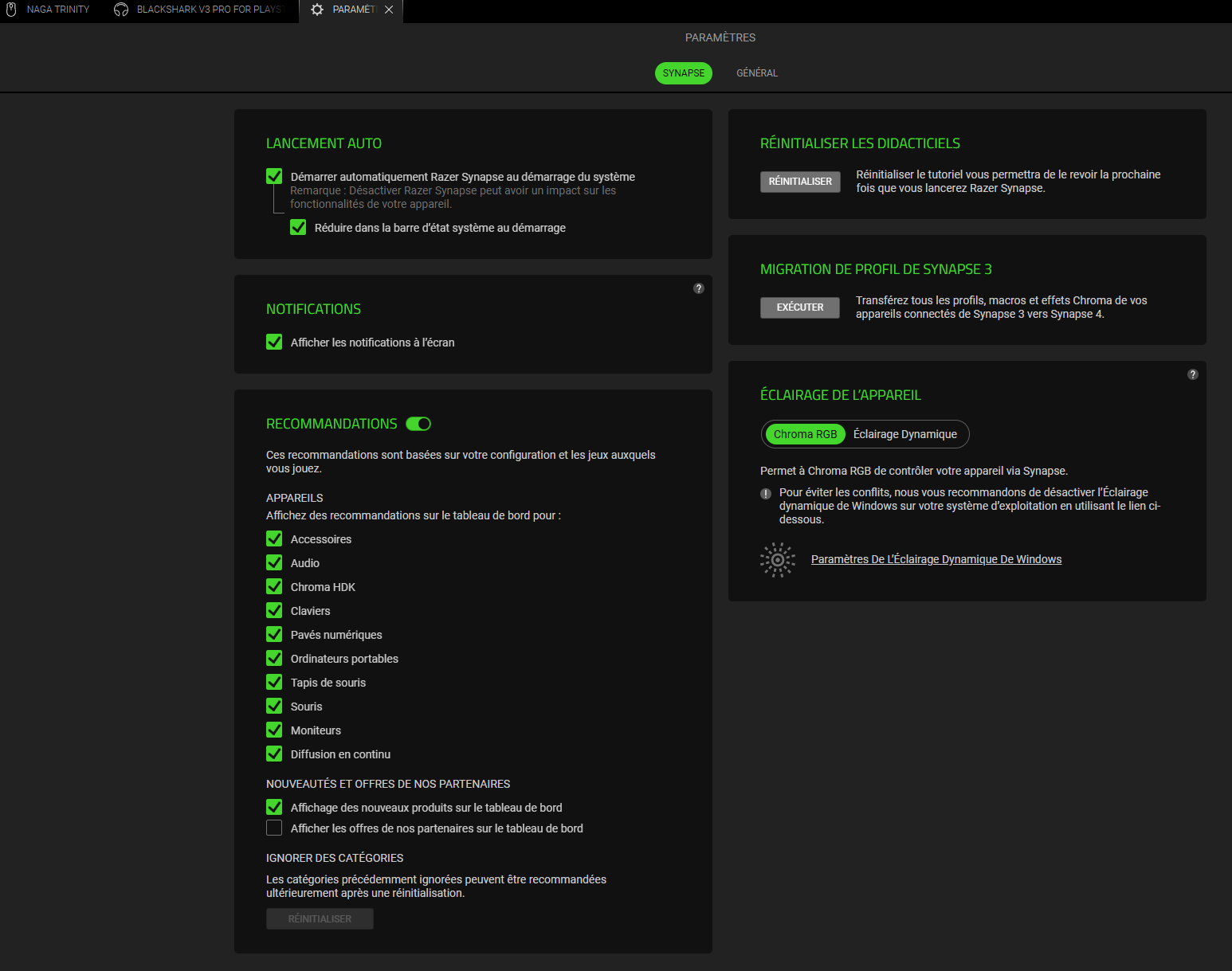This screenshot has width=1232, height=971.
Task: Disable new products display on dashboard
Action: (x=274, y=807)
